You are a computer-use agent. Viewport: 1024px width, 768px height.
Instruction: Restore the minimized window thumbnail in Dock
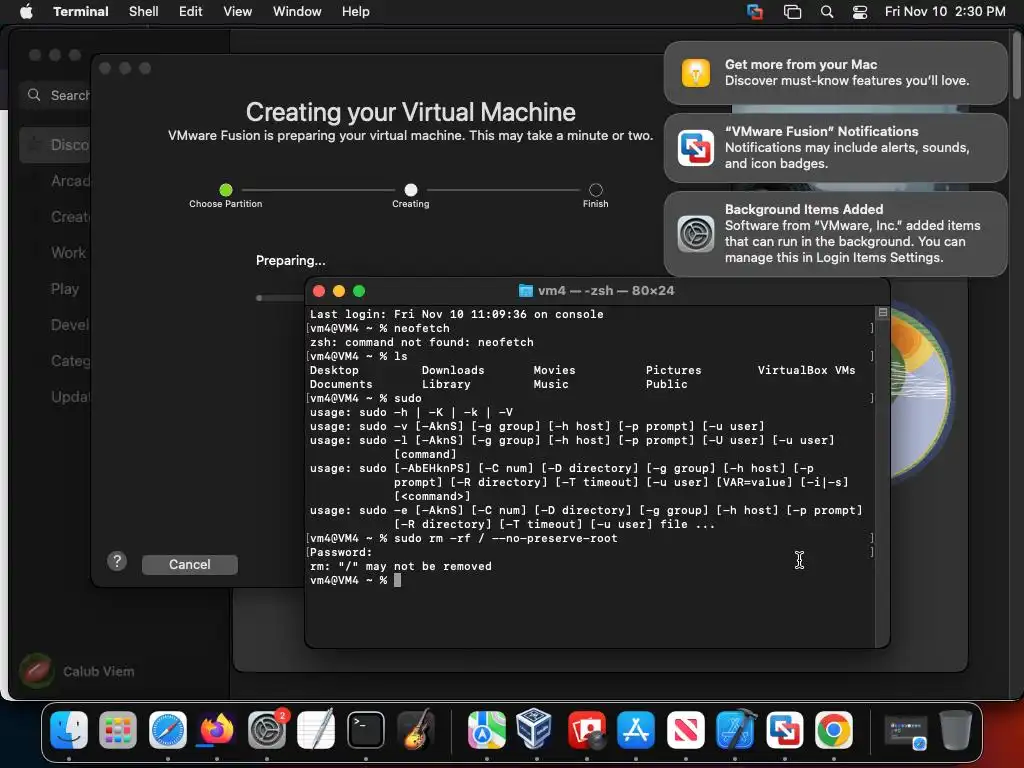tap(905, 731)
